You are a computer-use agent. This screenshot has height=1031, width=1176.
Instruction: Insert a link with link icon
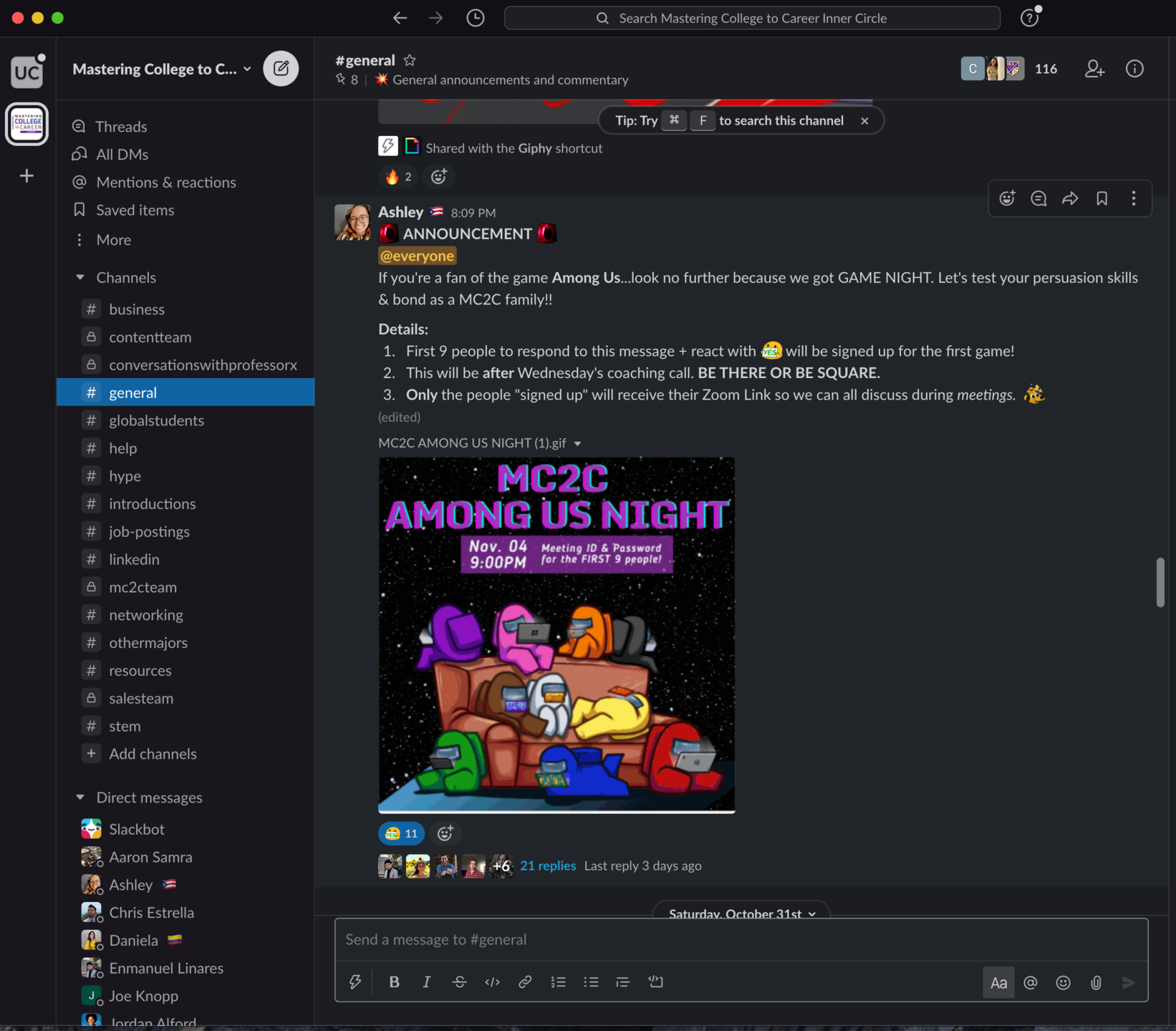[525, 982]
